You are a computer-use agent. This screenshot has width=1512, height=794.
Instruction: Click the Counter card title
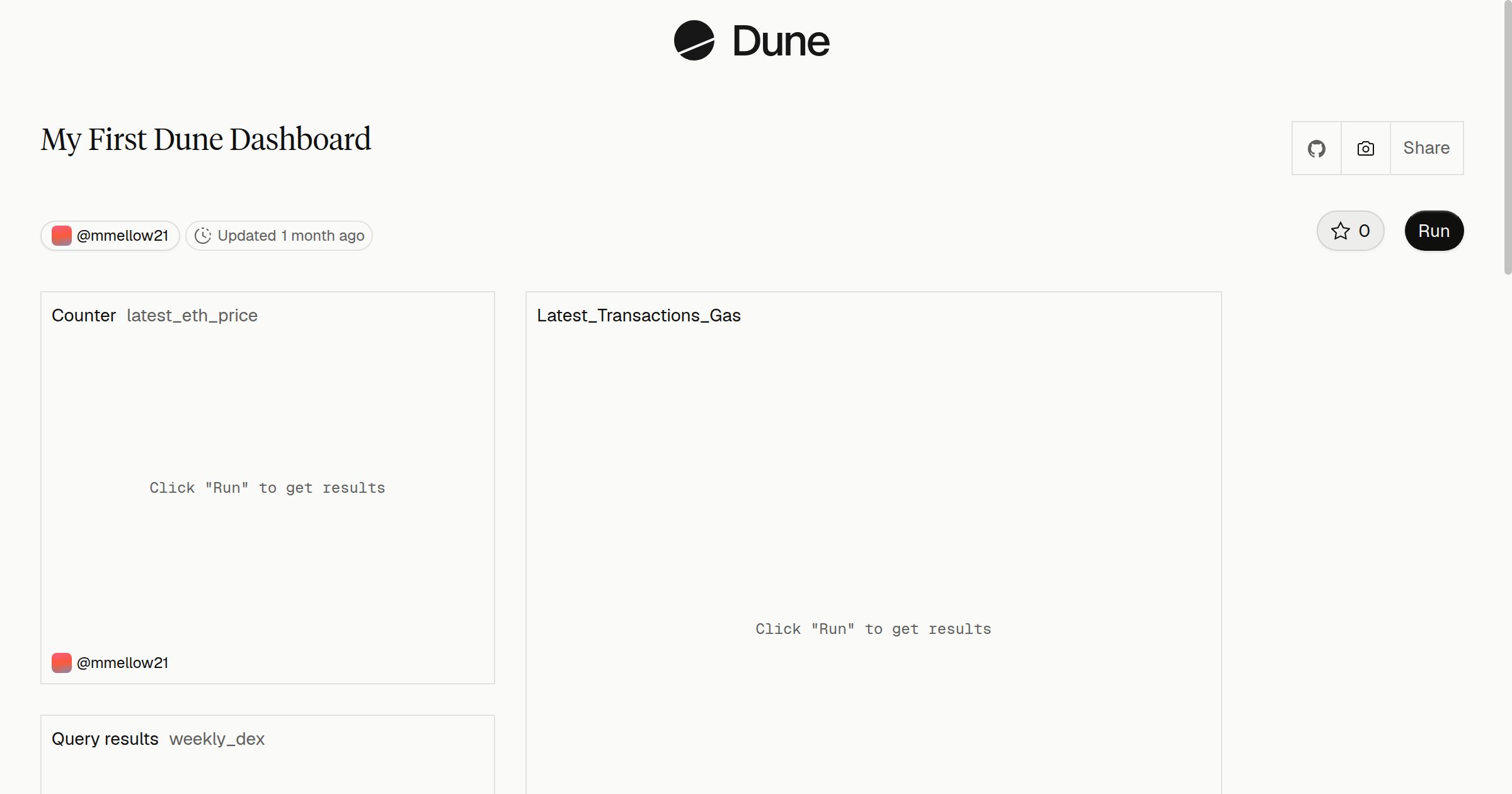84,315
